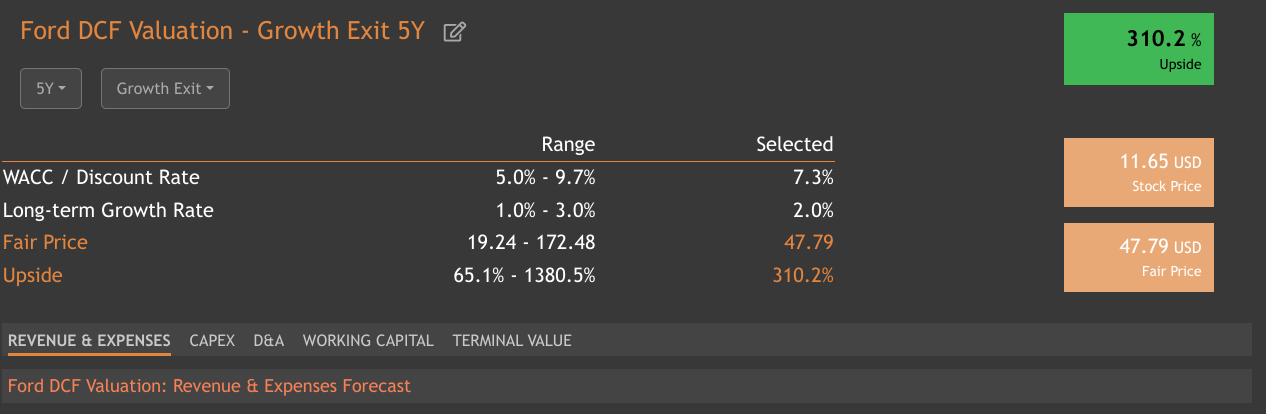Switch to the CAPEX tab
Viewport: 1266px width, 414px height.
pos(212,340)
